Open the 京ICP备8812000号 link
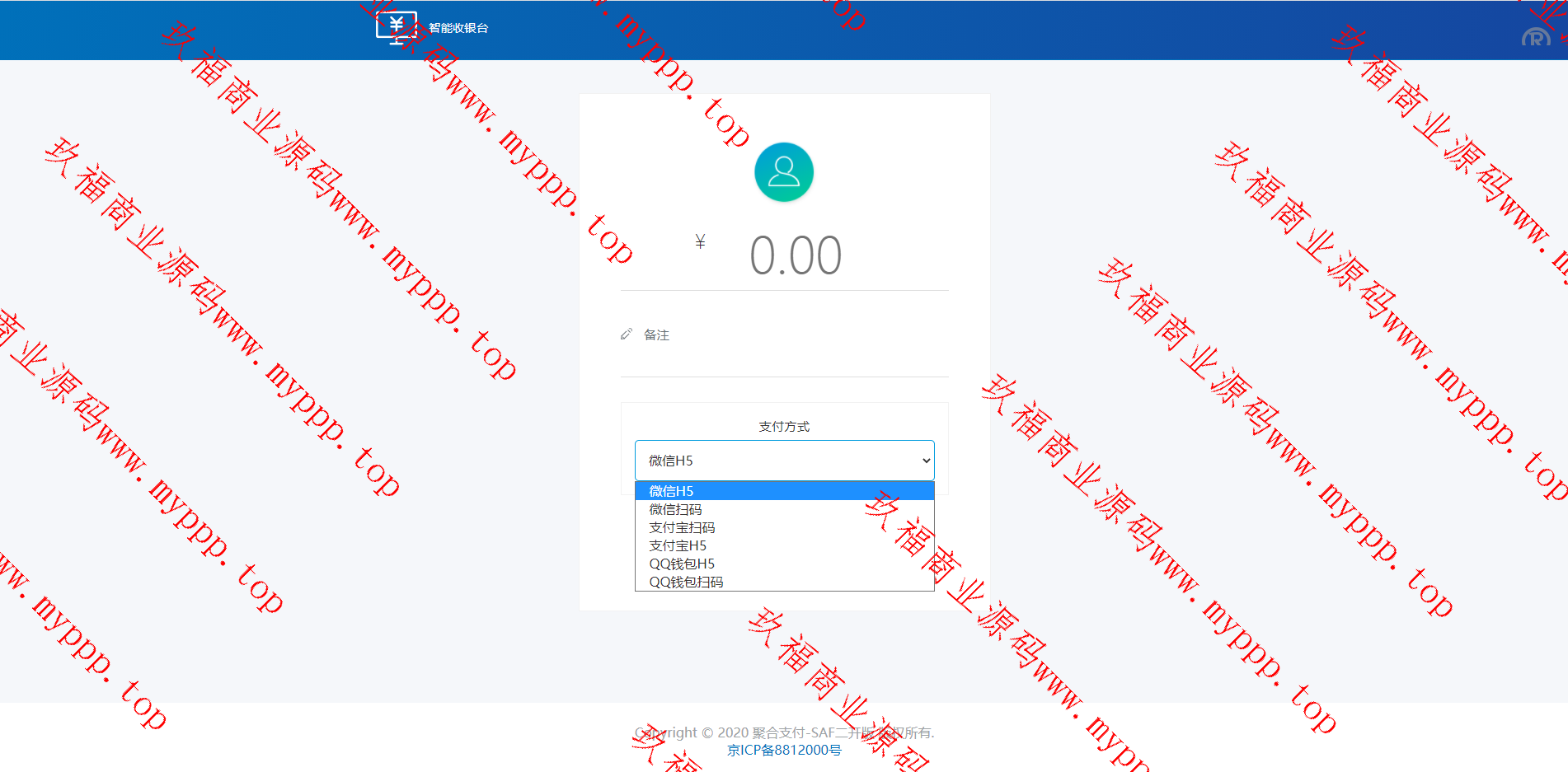 coord(784,750)
